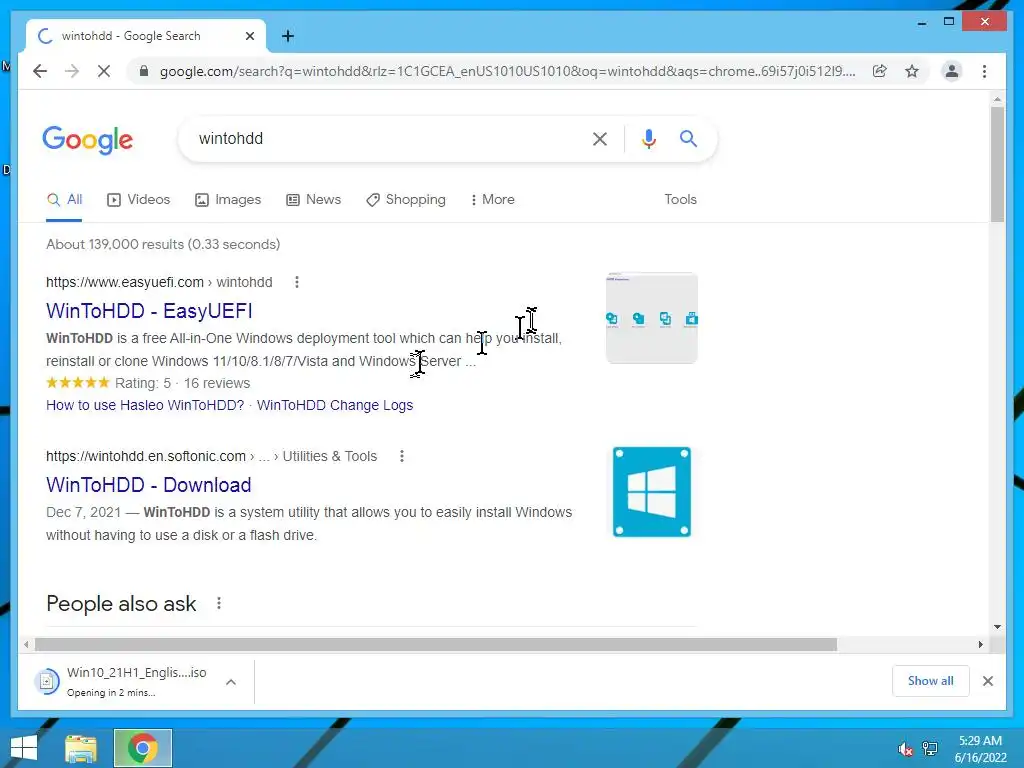This screenshot has height=768, width=1024.
Task: Click the address bar URL
Action: 507,71
